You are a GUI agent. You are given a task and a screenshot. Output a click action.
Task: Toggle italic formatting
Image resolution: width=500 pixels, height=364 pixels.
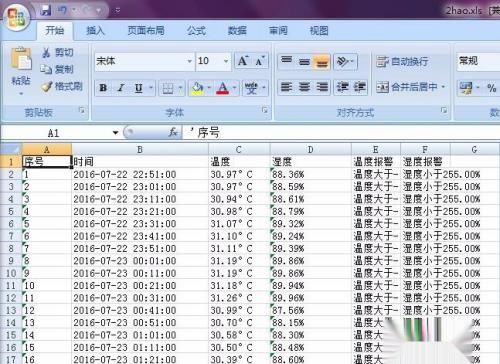click(121, 88)
